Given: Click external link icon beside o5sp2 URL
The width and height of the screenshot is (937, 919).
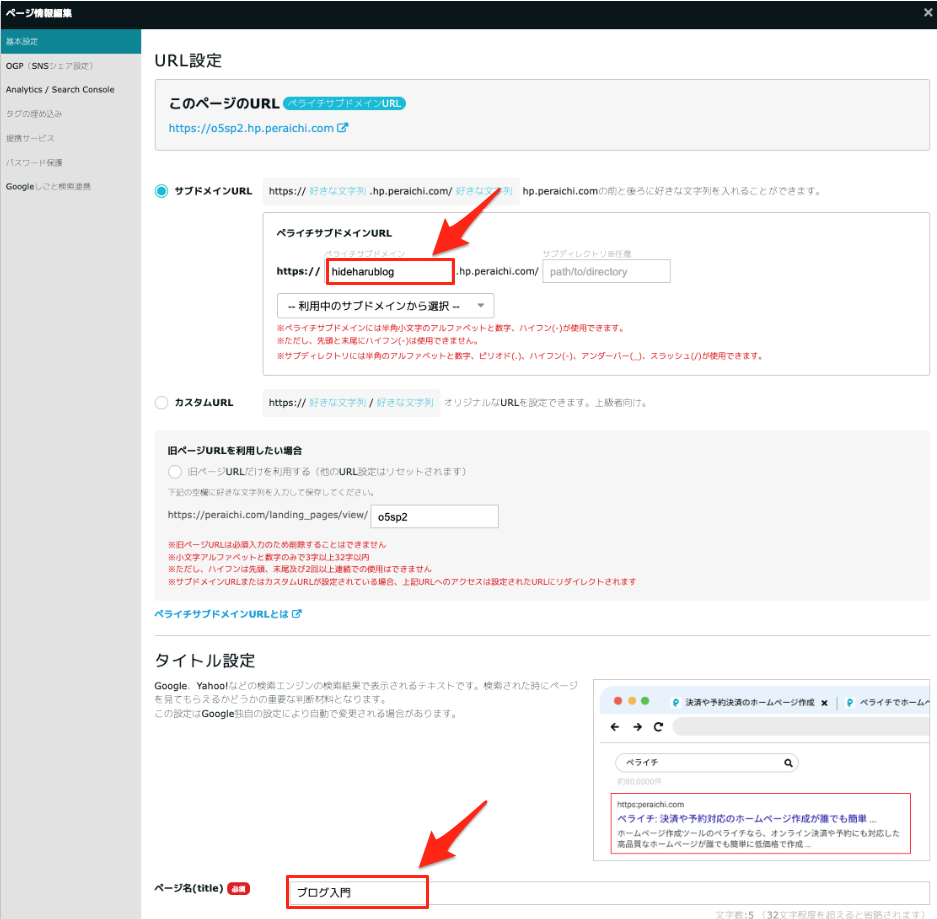Looking at the screenshot, I should 343,128.
